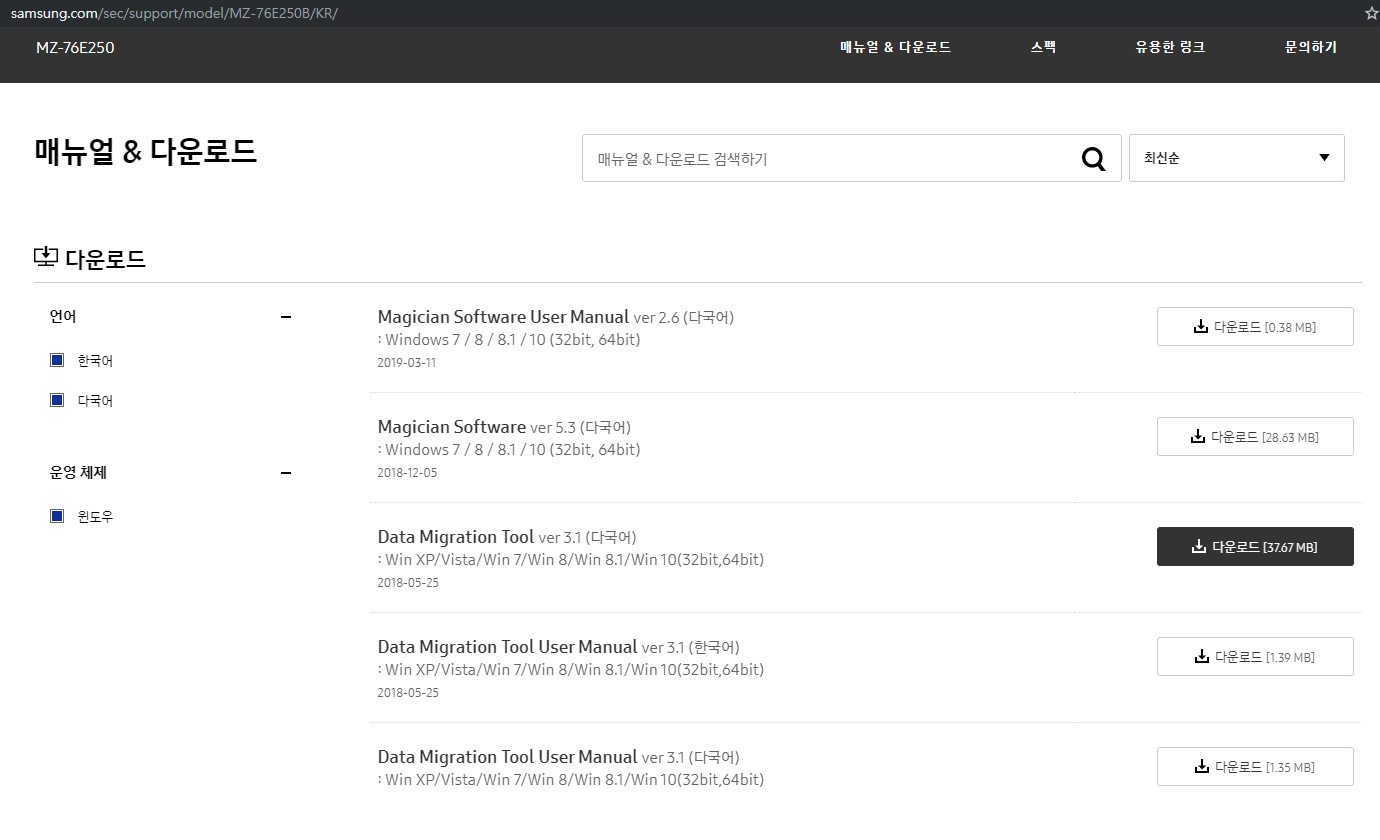Download Korean Data Migration manual 1.39 MB
Image resolution: width=1380 pixels, height=840 pixels.
pyautogui.click(x=1255, y=657)
